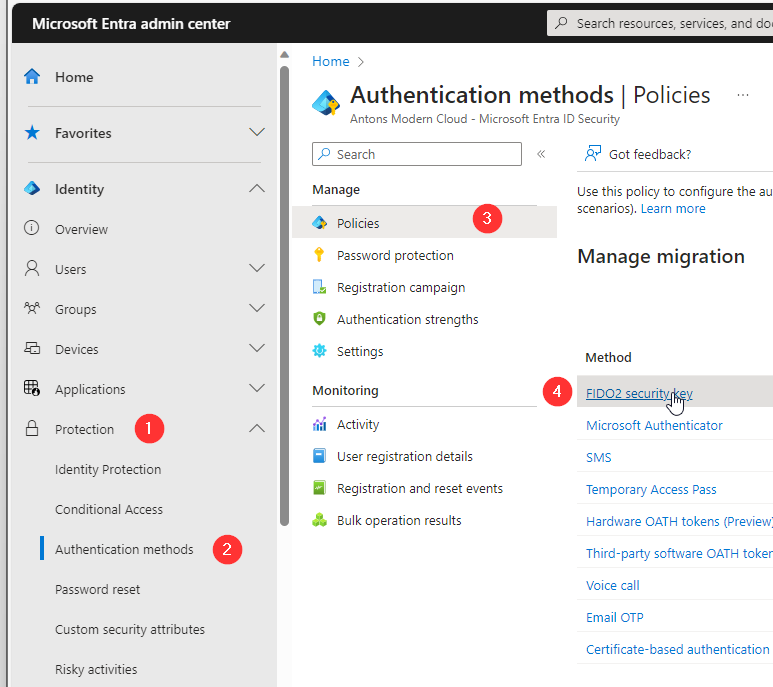Click the Devices icon in sidebar
773x687 pixels.
pos(32,348)
